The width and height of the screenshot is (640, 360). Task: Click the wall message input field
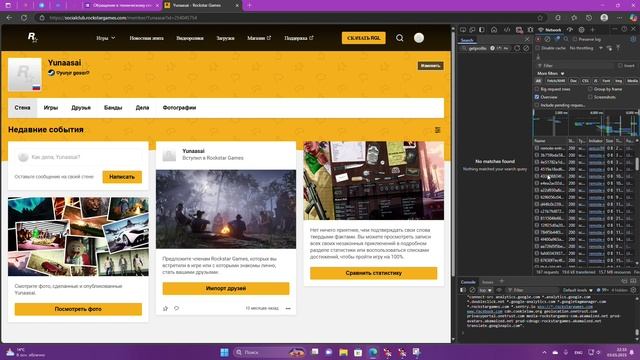tap(78, 157)
